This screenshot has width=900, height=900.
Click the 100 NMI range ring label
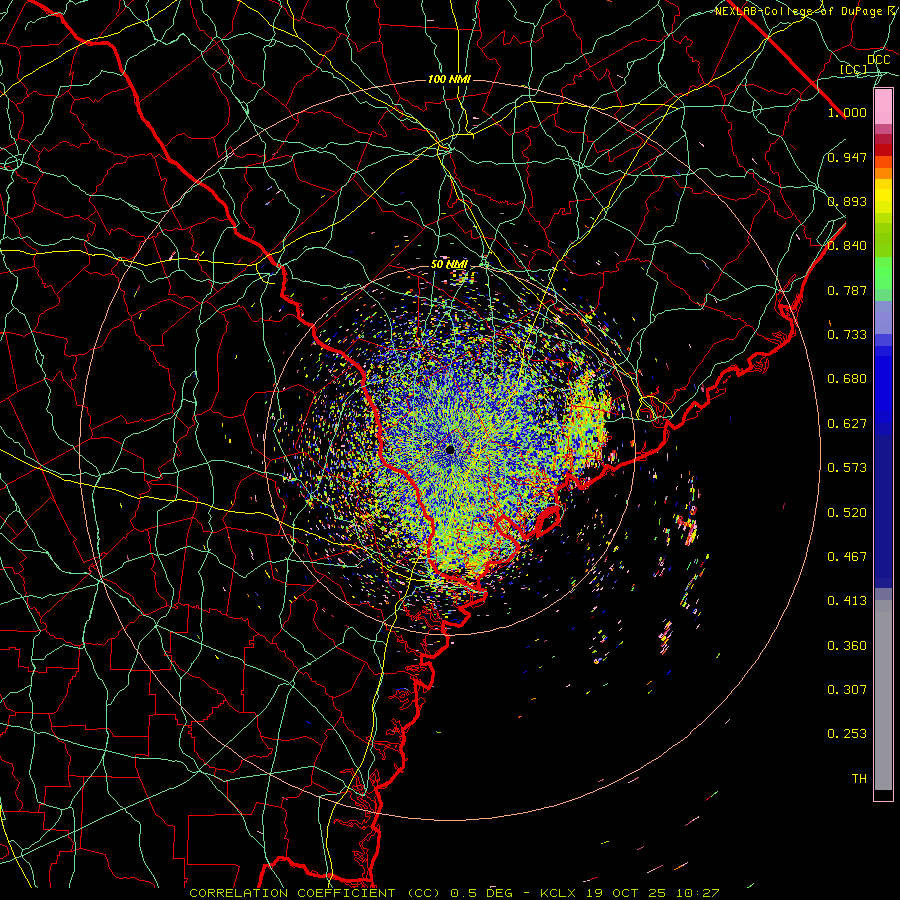point(449,79)
